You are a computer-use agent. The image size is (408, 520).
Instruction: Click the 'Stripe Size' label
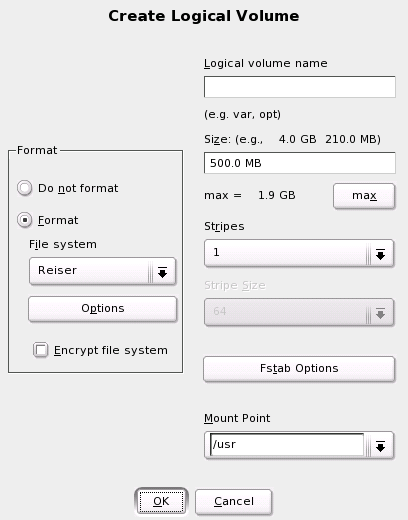pyautogui.click(x=235, y=286)
